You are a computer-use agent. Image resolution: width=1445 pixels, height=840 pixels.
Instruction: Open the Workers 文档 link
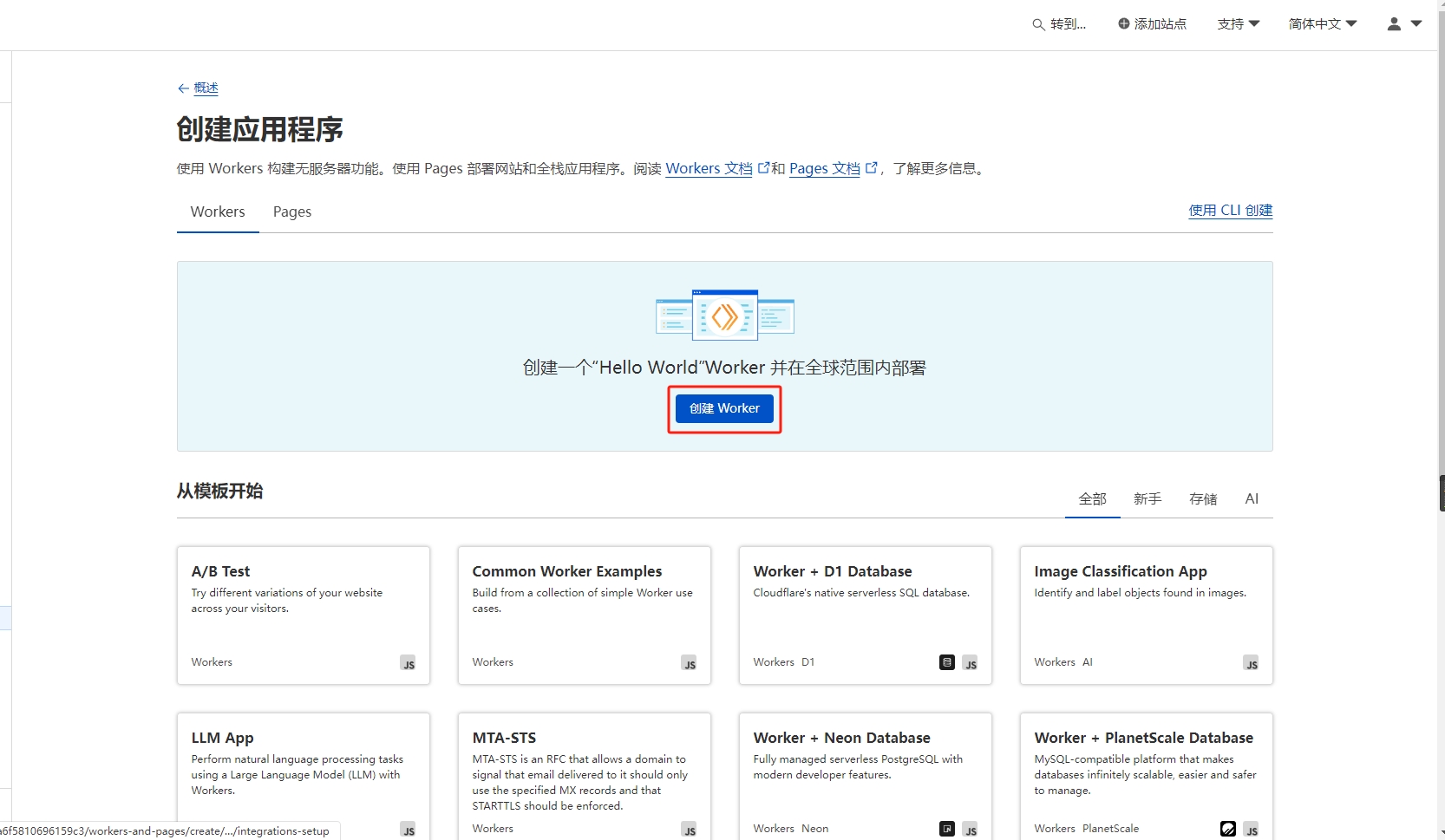(x=709, y=168)
